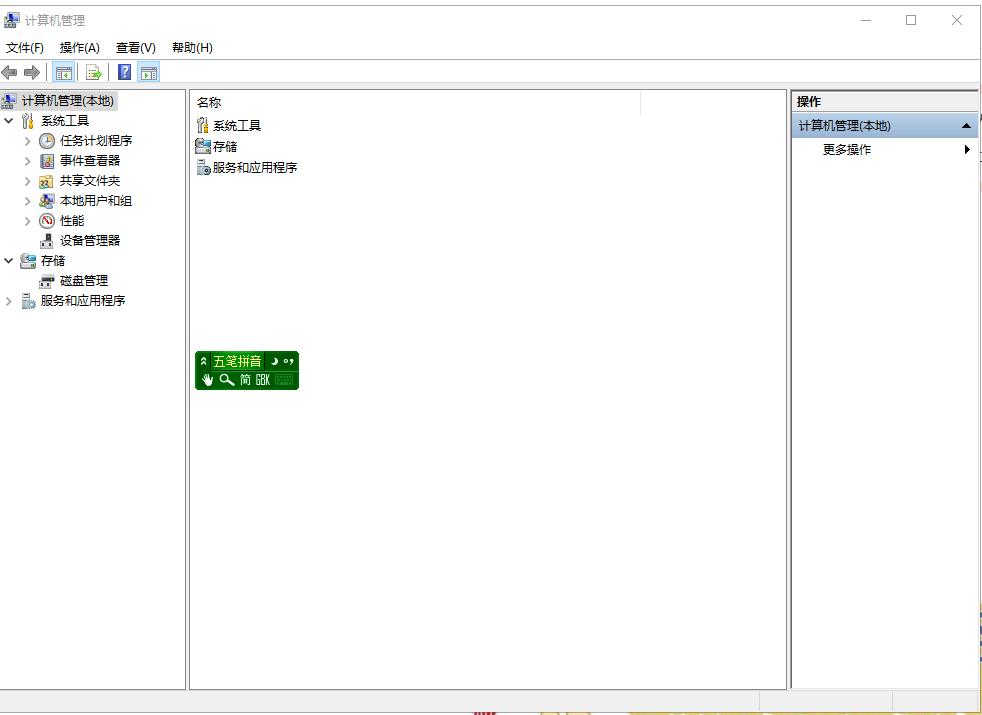Click the Export List toolbar icon
This screenshot has width=982, height=715.
point(94,73)
